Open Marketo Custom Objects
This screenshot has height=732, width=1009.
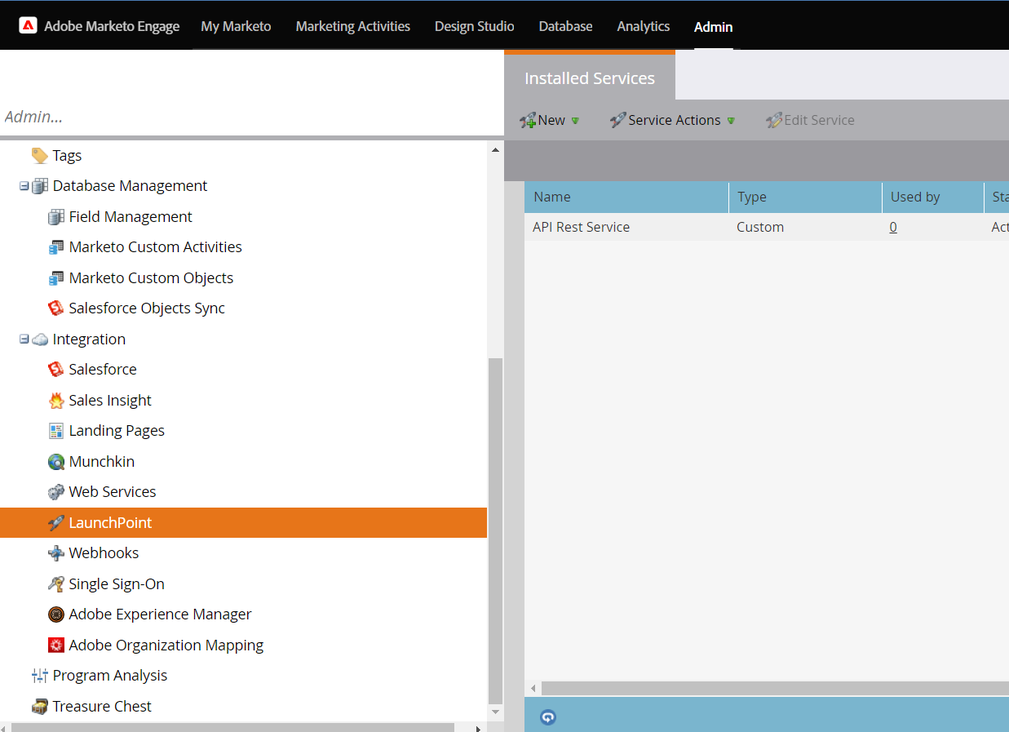tap(151, 278)
